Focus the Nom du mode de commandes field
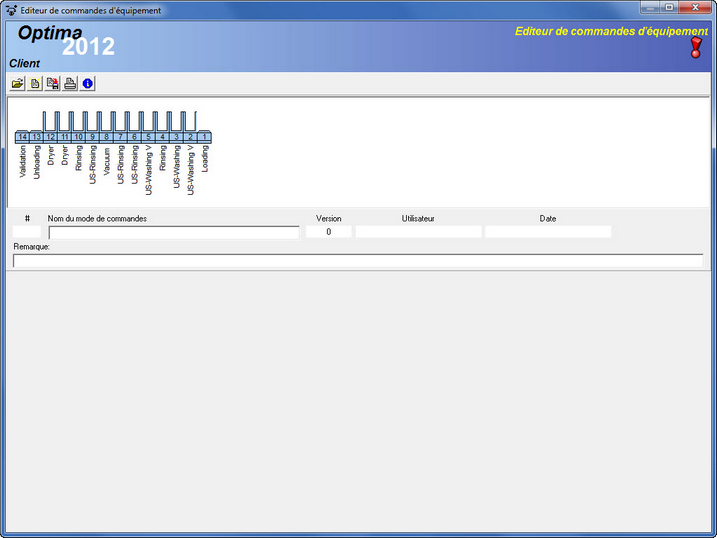Viewport: 717px width, 538px height. 174,232
